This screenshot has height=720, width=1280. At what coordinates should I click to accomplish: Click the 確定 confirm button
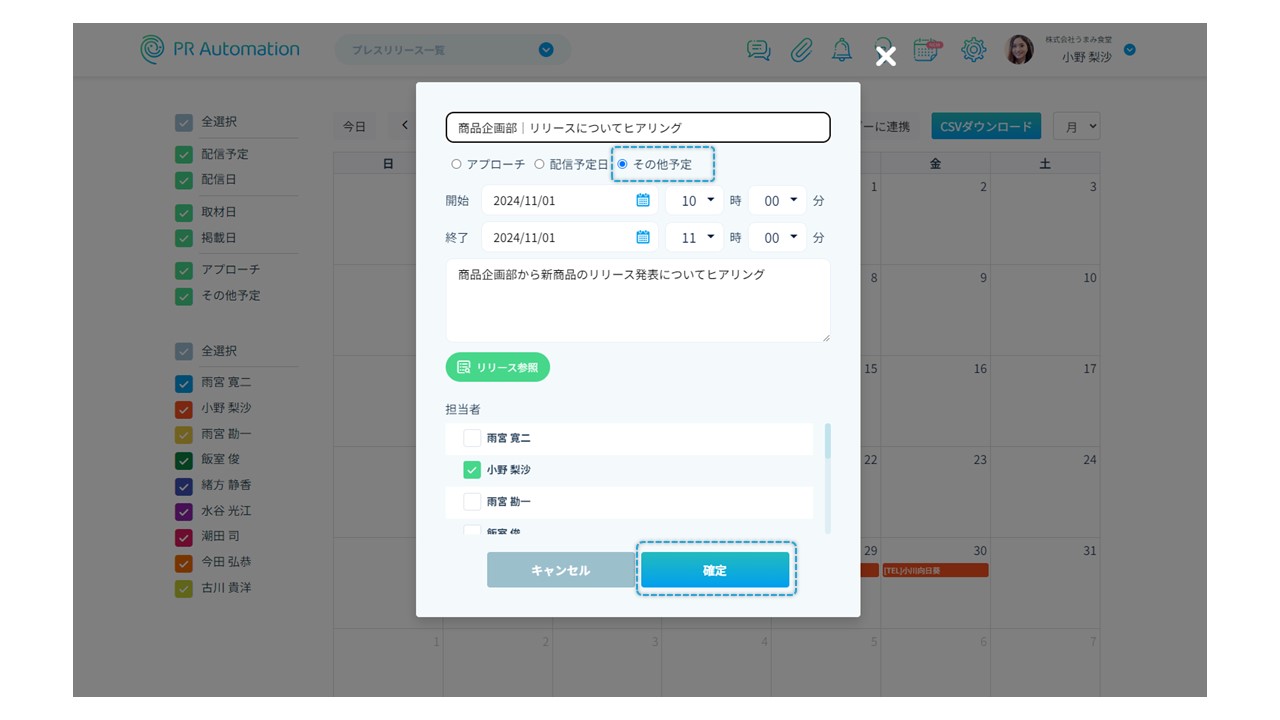click(715, 570)
